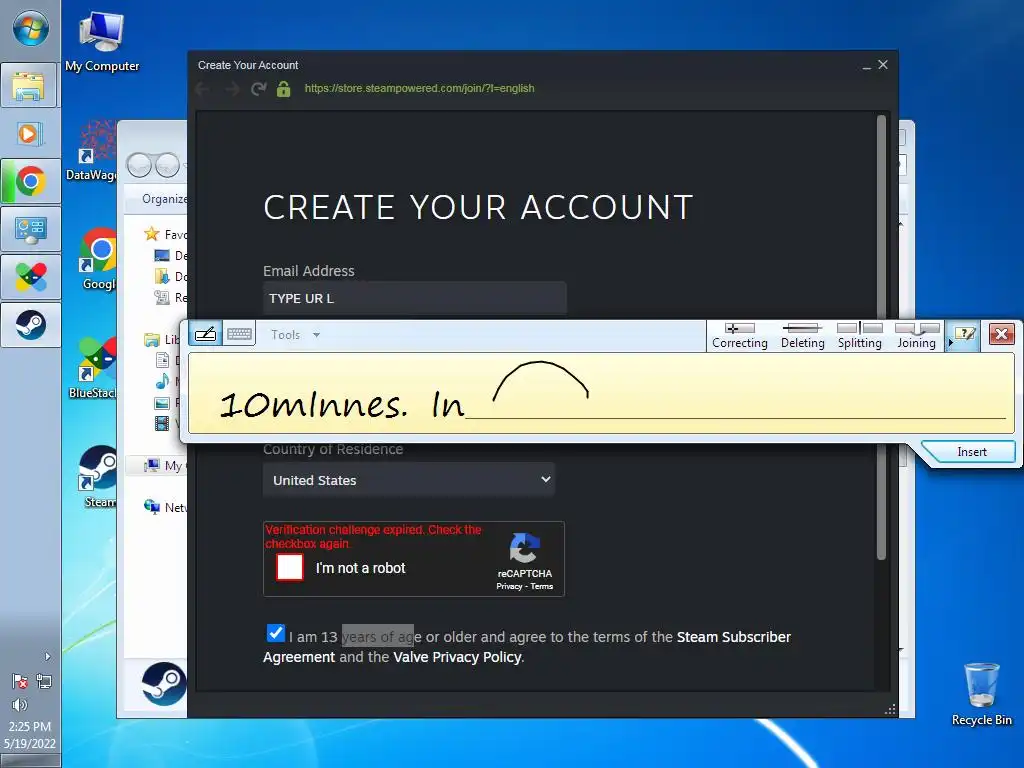Open My Computer desktop icon
Viewport: 1024px width, 768px height.
(101, 42)
